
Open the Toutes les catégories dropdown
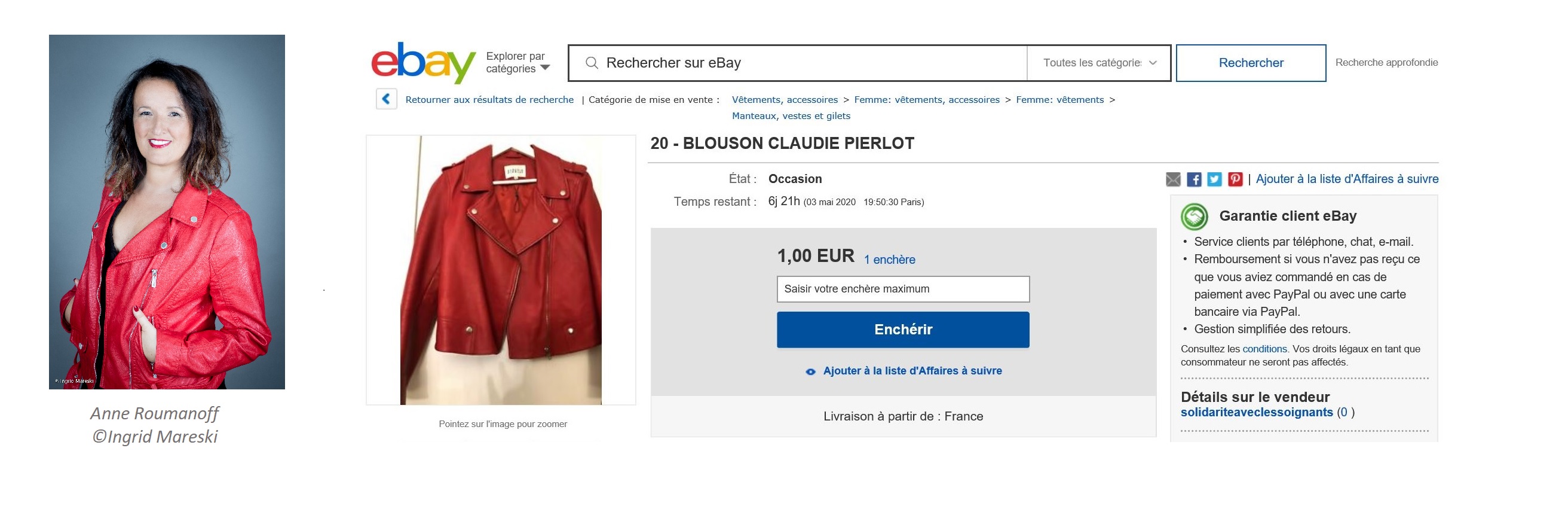pyautogui.click(x=1099, y=63)
